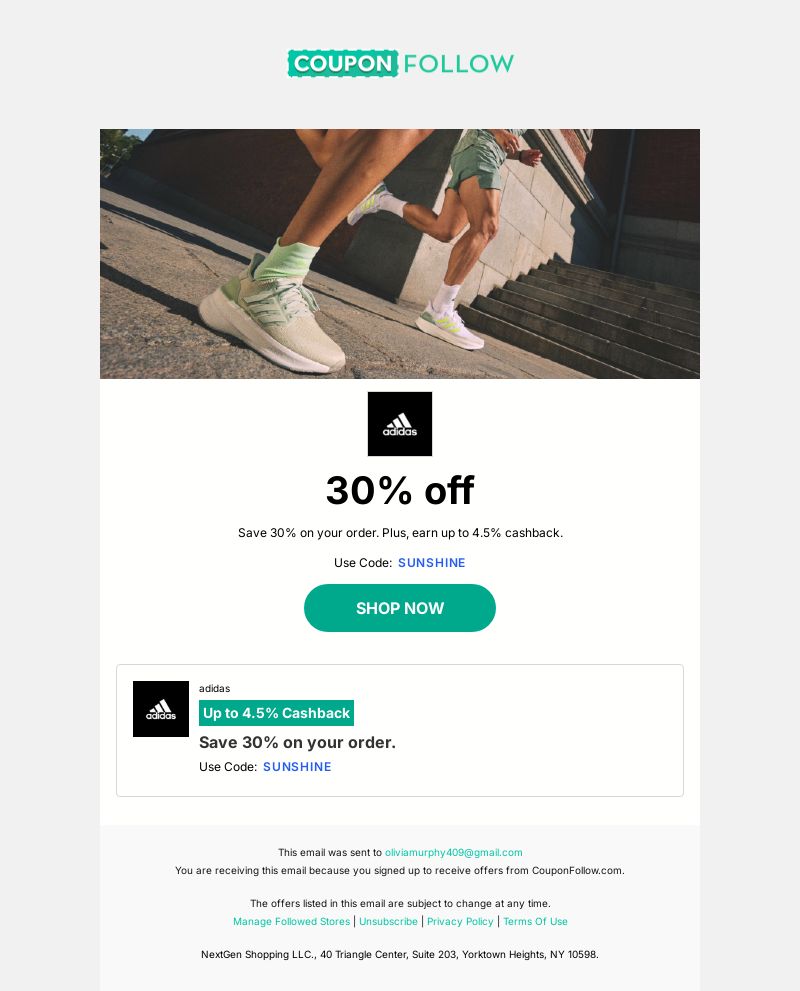Click the oliviamurphy409@gmail.com email link
800x991 pixels.
[x=454, y=852]
